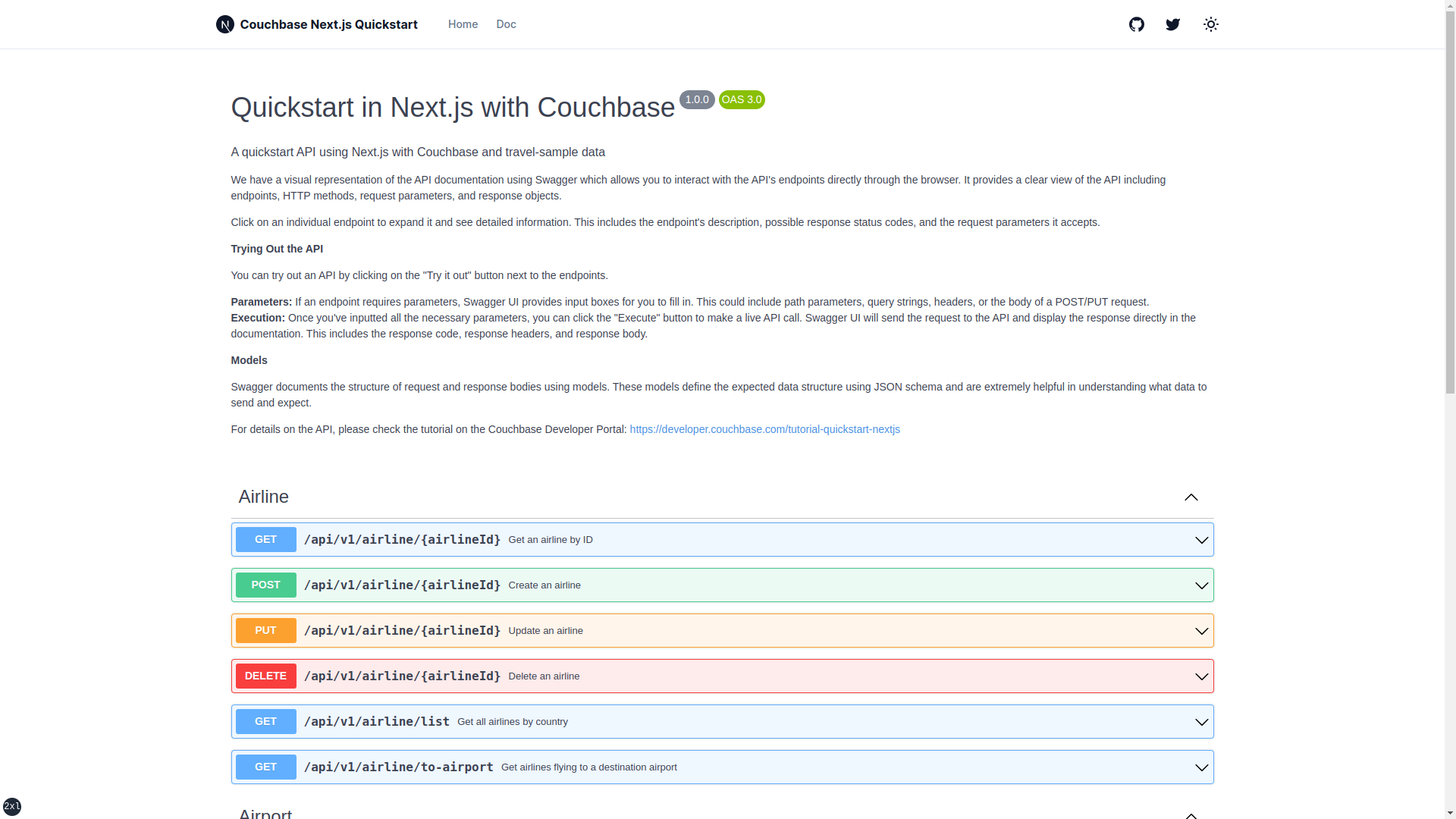This screenshot has height=819, width=1456.
Task: Expand the DELETE airline endpoint arrow
Action: (x=1201, y=676)
